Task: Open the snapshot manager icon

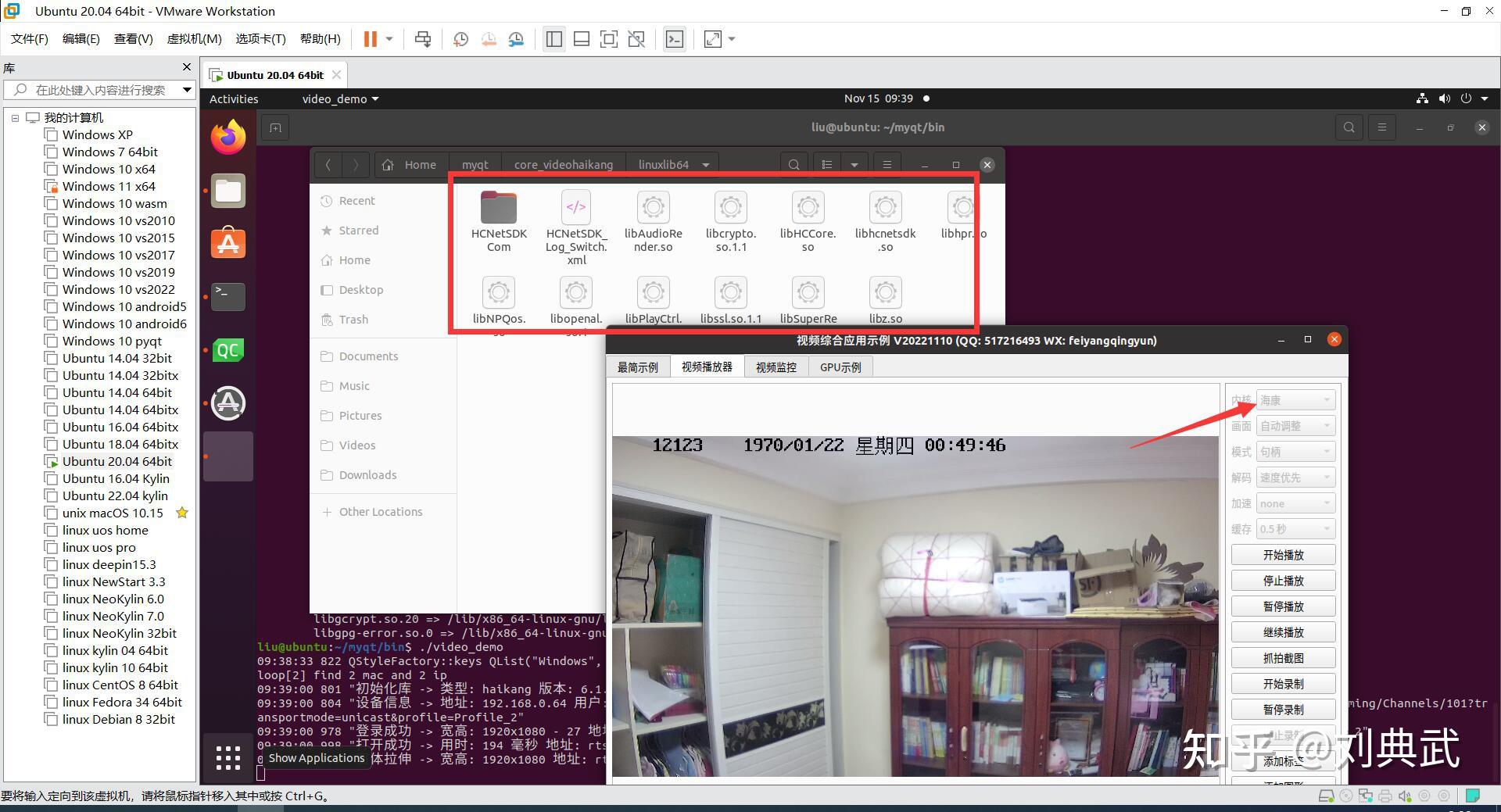Action: point(516,39)
